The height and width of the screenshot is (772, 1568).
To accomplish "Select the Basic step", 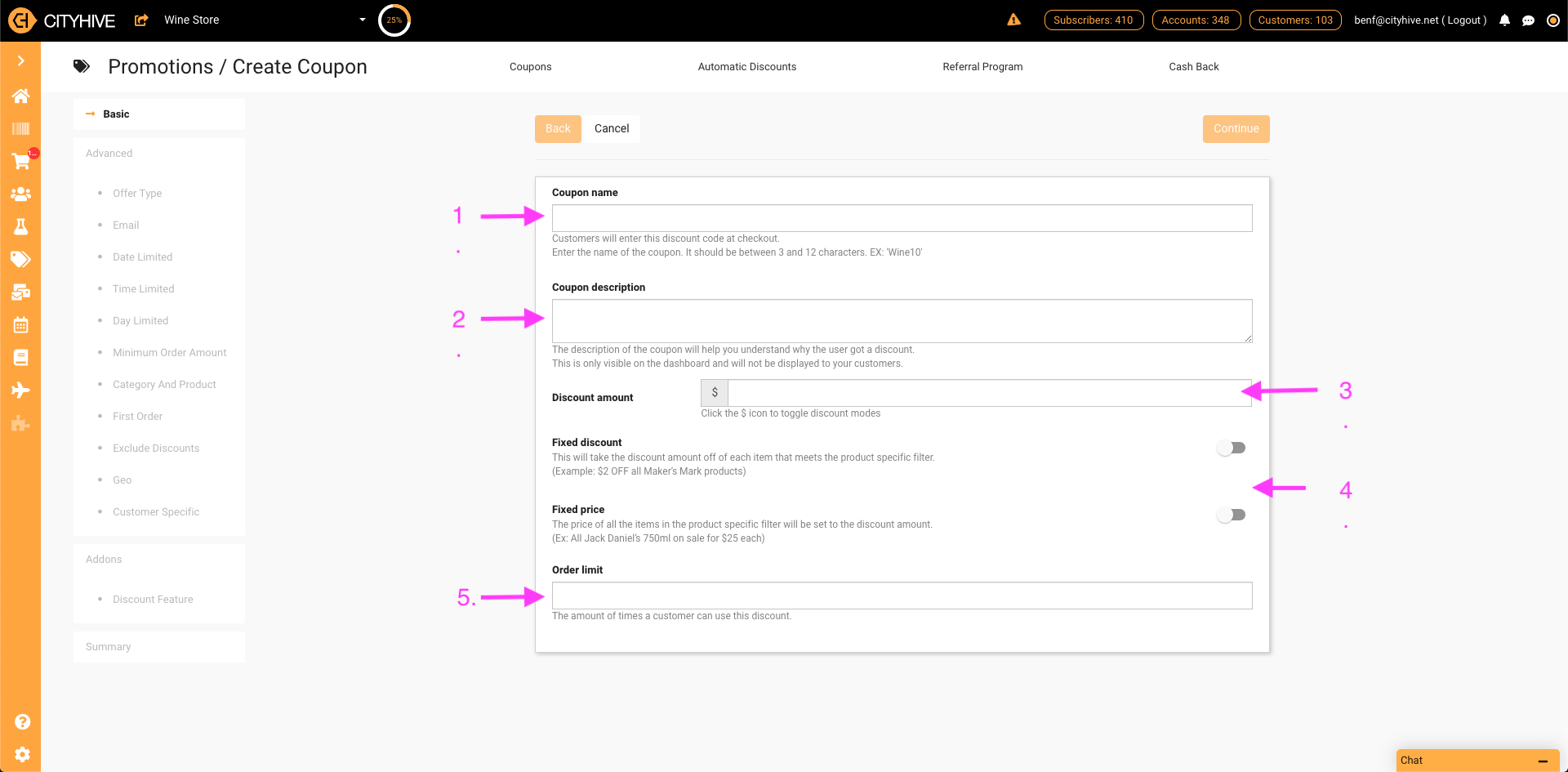I will (159, 114).
